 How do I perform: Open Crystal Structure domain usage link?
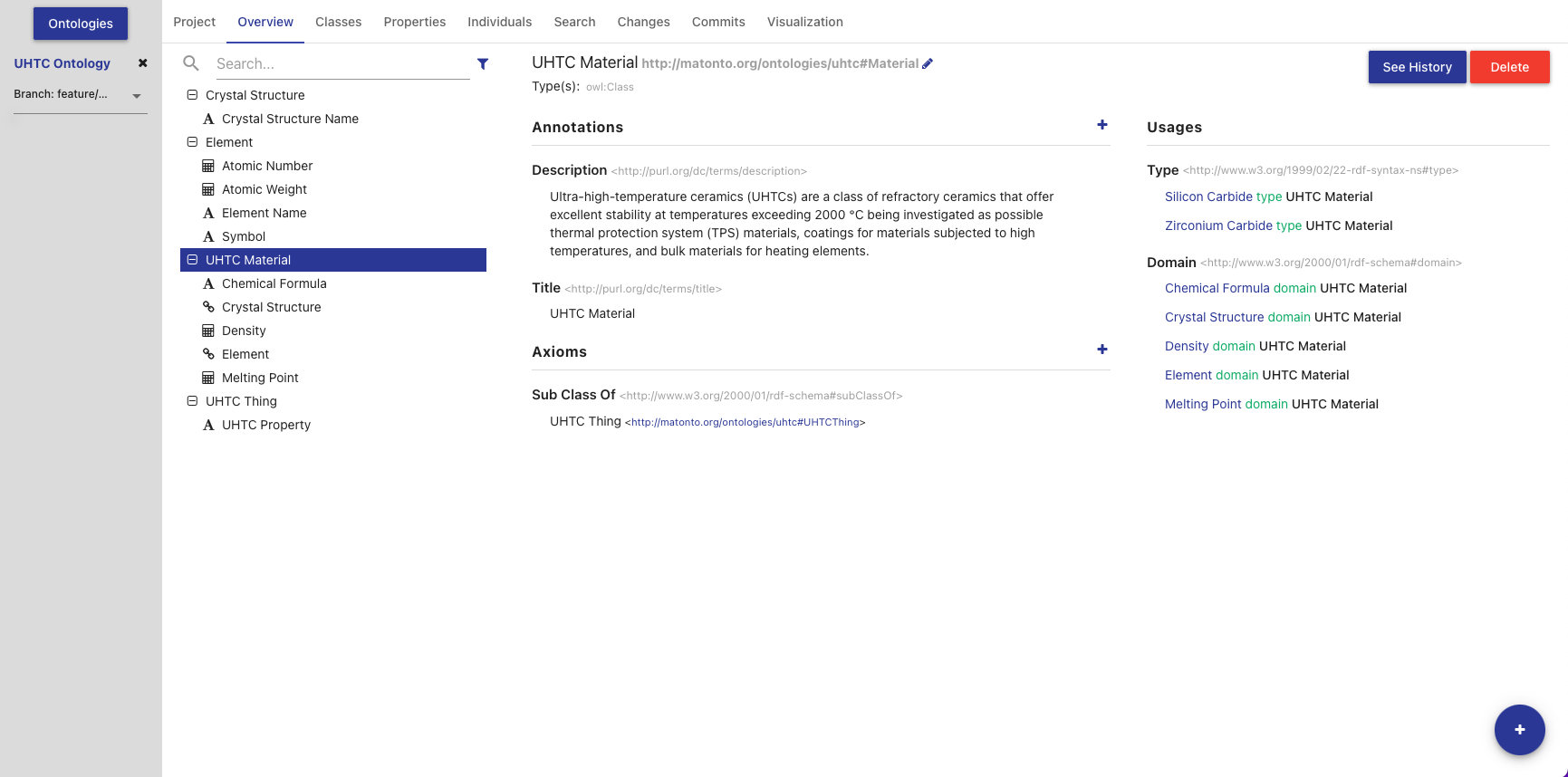point(1214,317)
